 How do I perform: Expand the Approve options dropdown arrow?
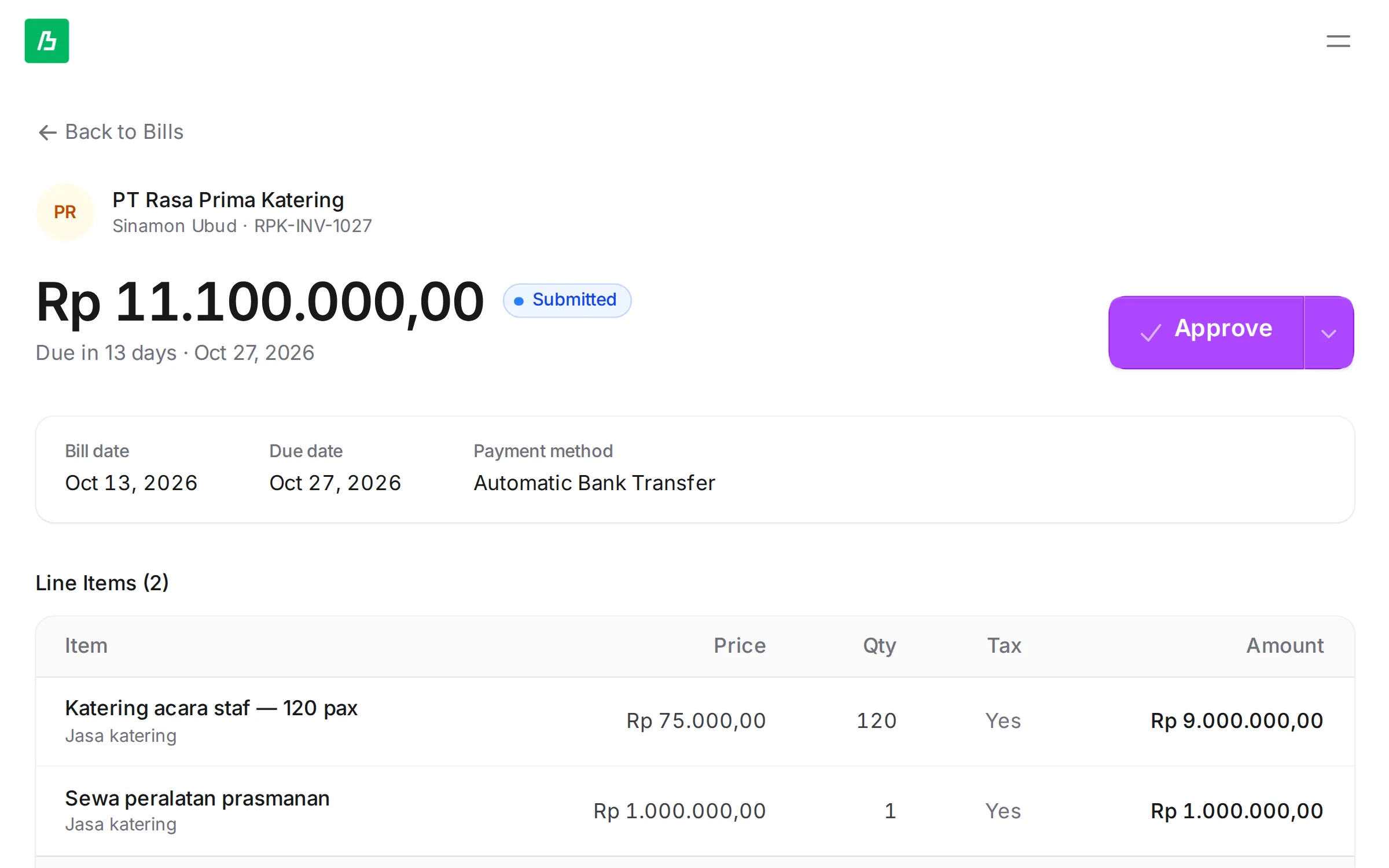tap(1329, 333)
